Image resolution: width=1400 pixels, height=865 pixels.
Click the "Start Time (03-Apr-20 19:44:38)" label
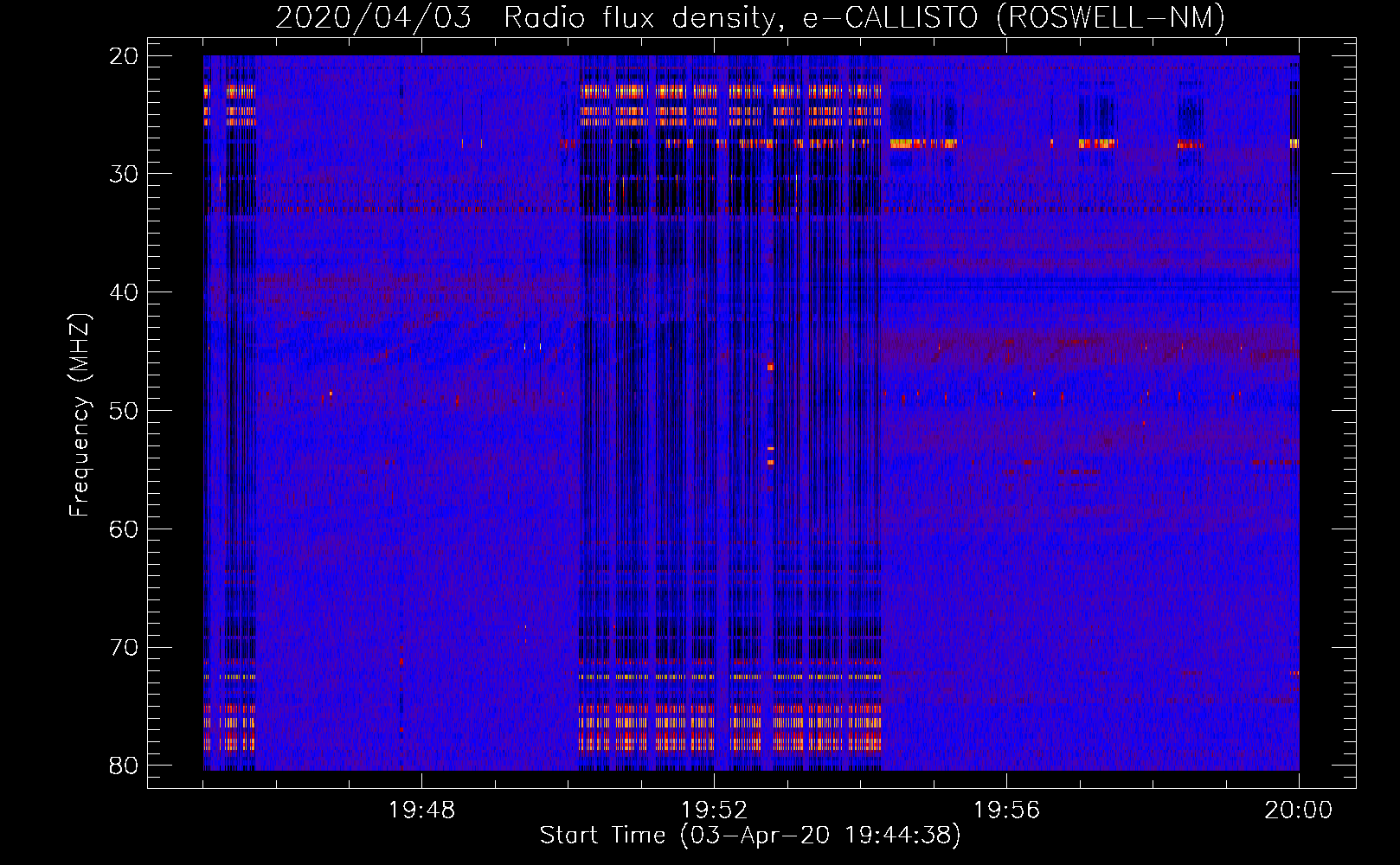750,836
